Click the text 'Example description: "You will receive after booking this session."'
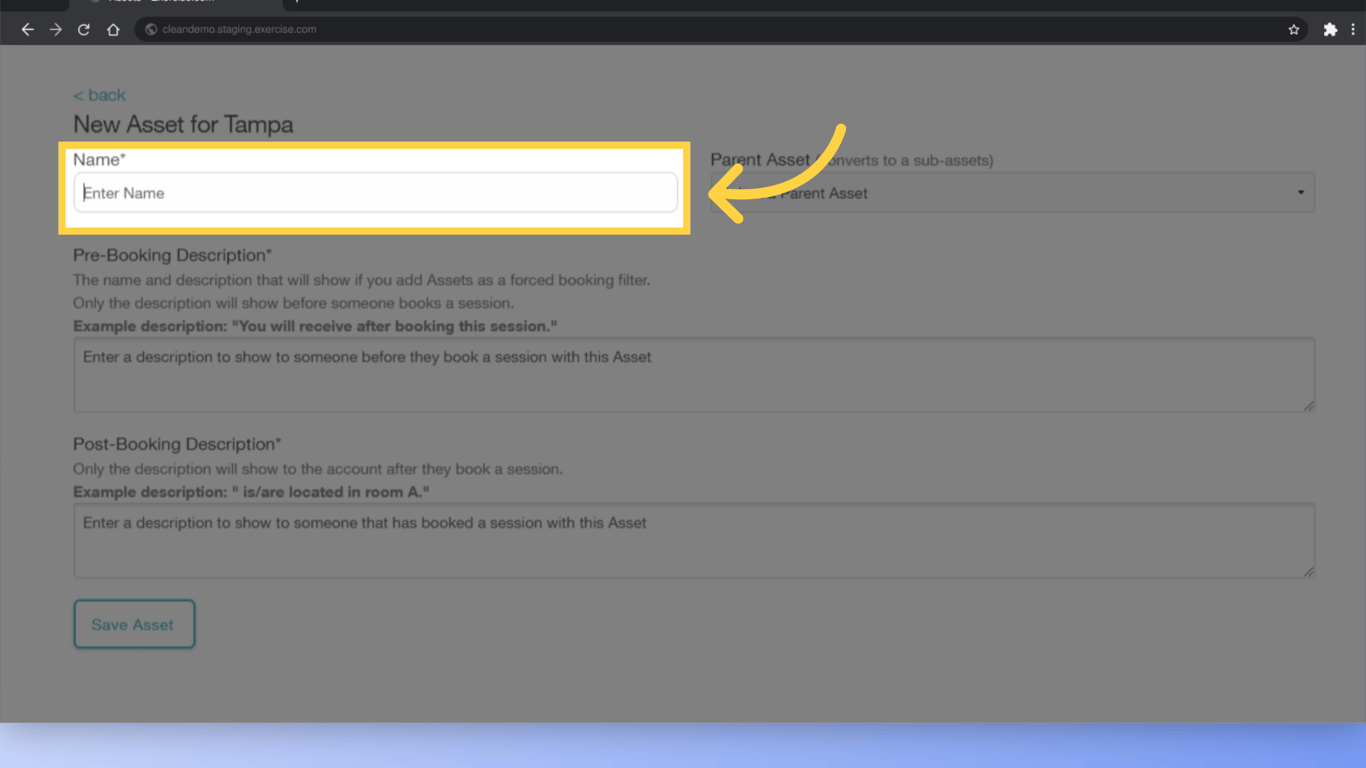The height and width of the screenshot is (768, 1366). pyautogui.click(x=315, y=326)
